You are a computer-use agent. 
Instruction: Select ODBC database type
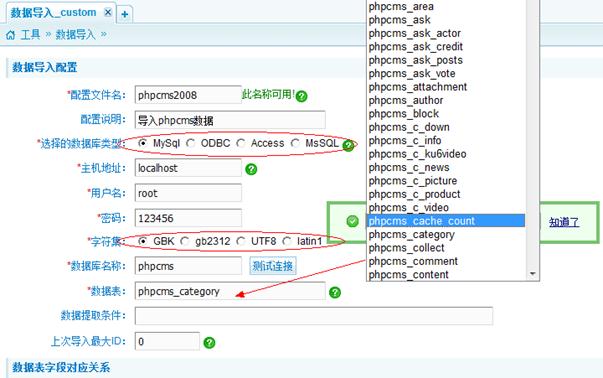pos(191,143)
